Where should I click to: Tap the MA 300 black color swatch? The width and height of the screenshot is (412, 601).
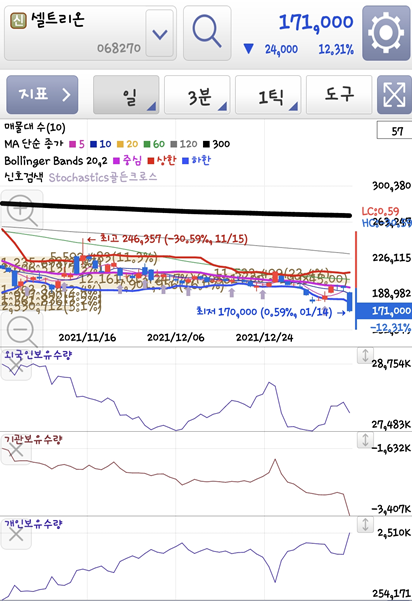(x=207, y=144)
